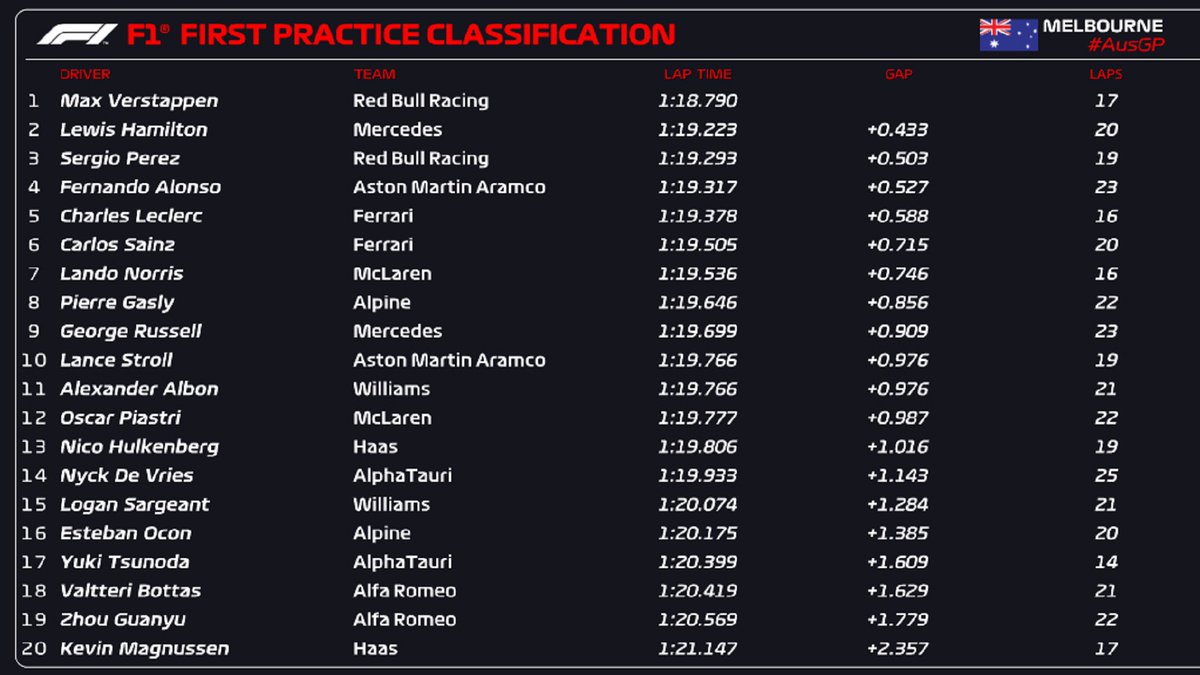Select Lewis Hamilton's driver name

point(134,130)
